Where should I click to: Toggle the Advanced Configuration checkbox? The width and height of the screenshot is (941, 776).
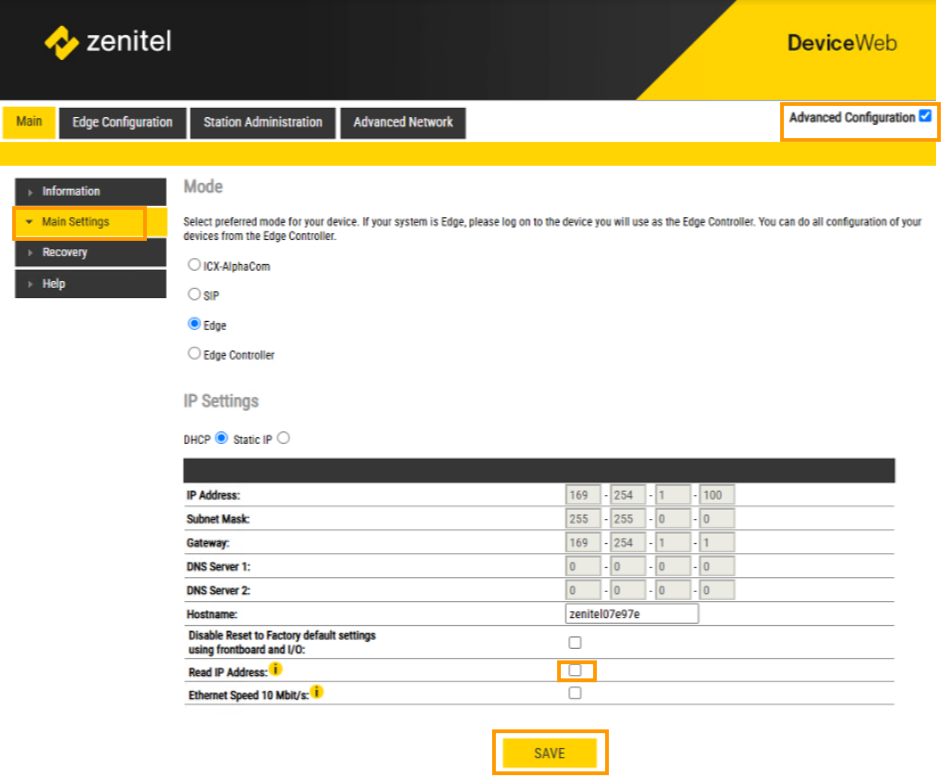(925, 116)
